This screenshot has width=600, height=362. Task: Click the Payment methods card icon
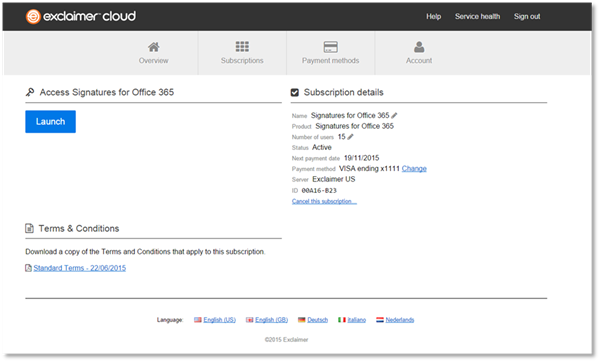[331, 47]
